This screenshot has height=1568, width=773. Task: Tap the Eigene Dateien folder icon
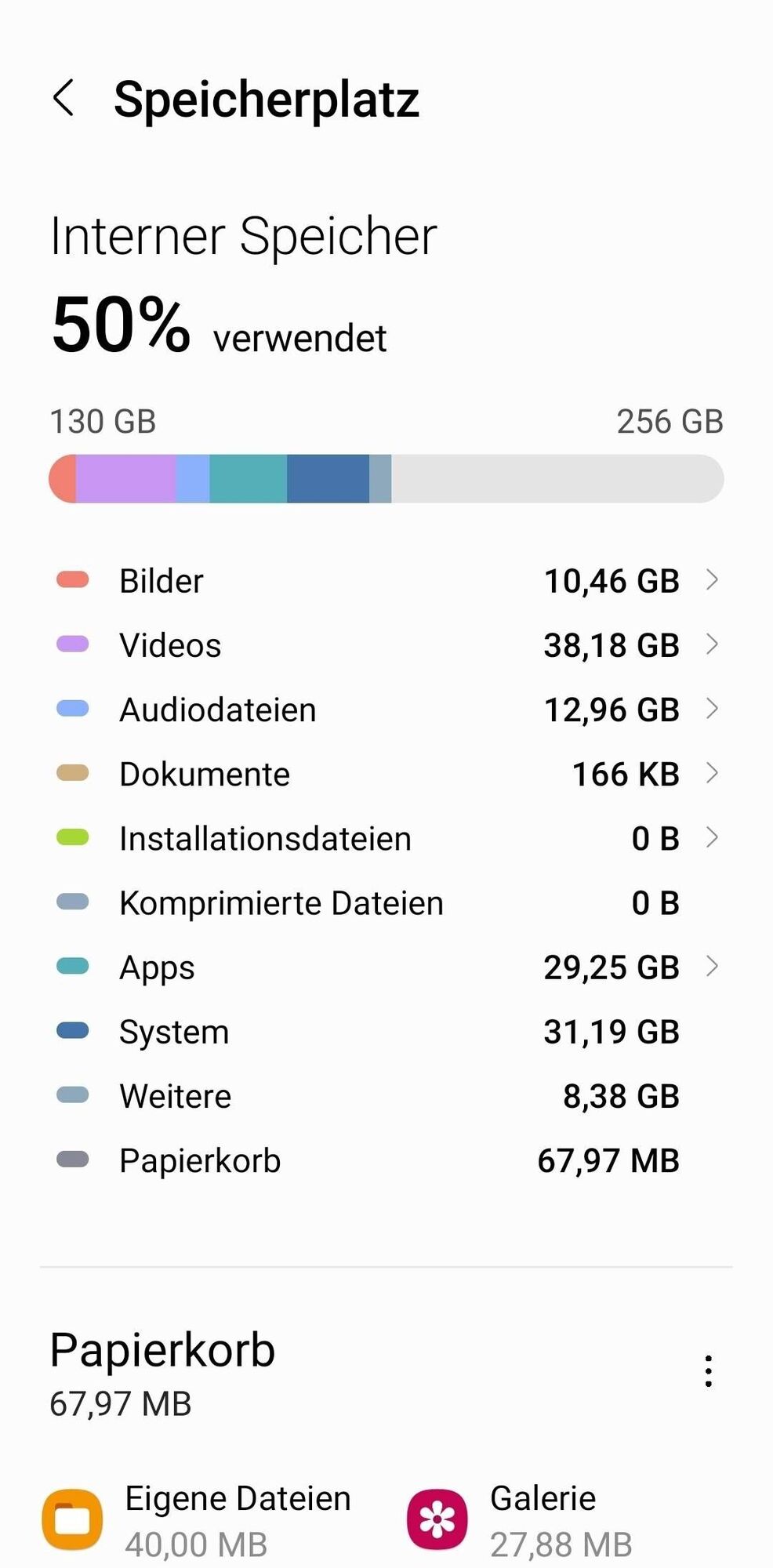point(72,1519)
